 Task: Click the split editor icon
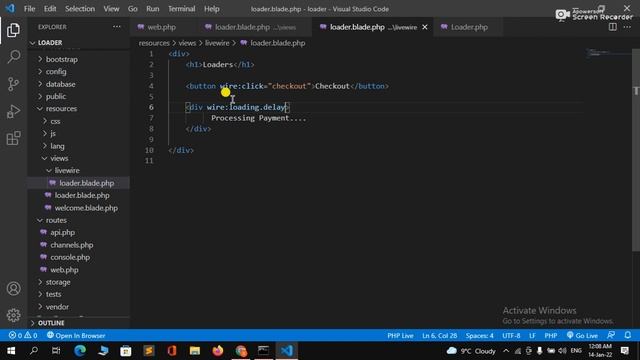tap(613, 27)
